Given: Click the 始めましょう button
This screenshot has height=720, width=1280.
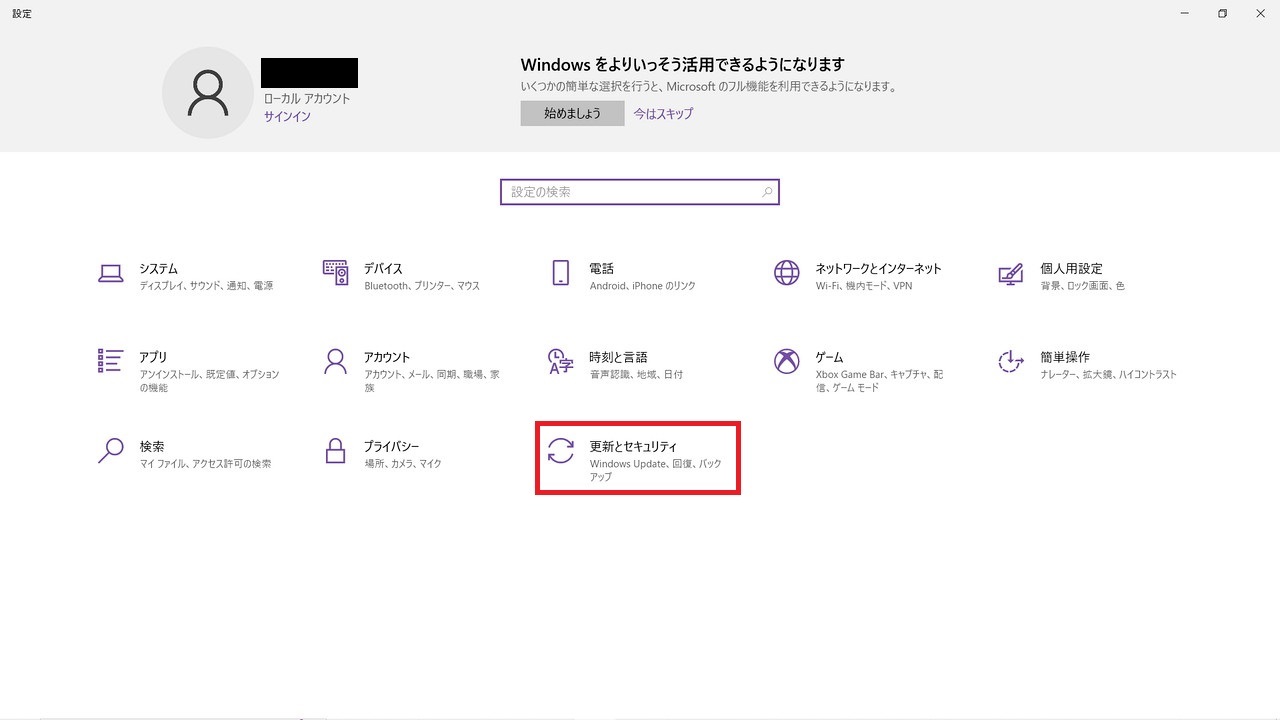Looking at the screenshot, I should click(572, 114).
